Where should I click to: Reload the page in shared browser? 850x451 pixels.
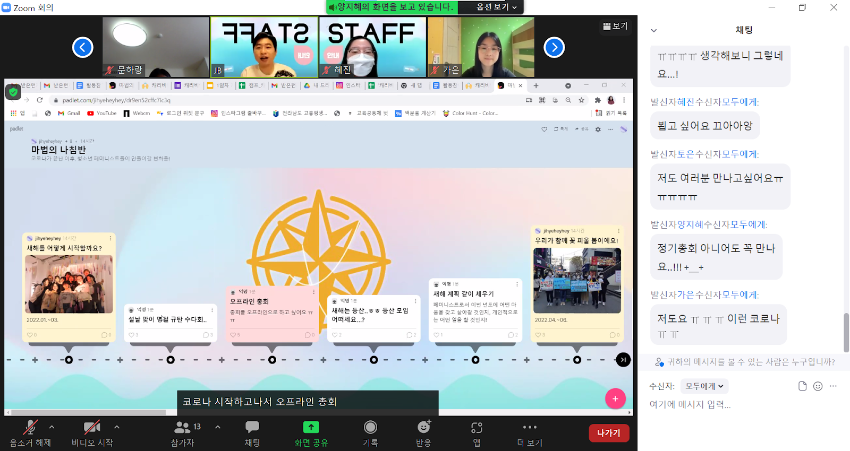(40, 100)
